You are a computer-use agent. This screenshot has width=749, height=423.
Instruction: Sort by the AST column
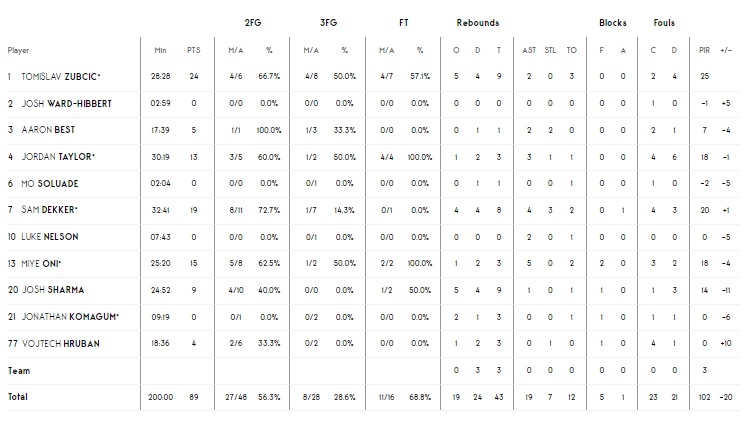tap(529, 50)
